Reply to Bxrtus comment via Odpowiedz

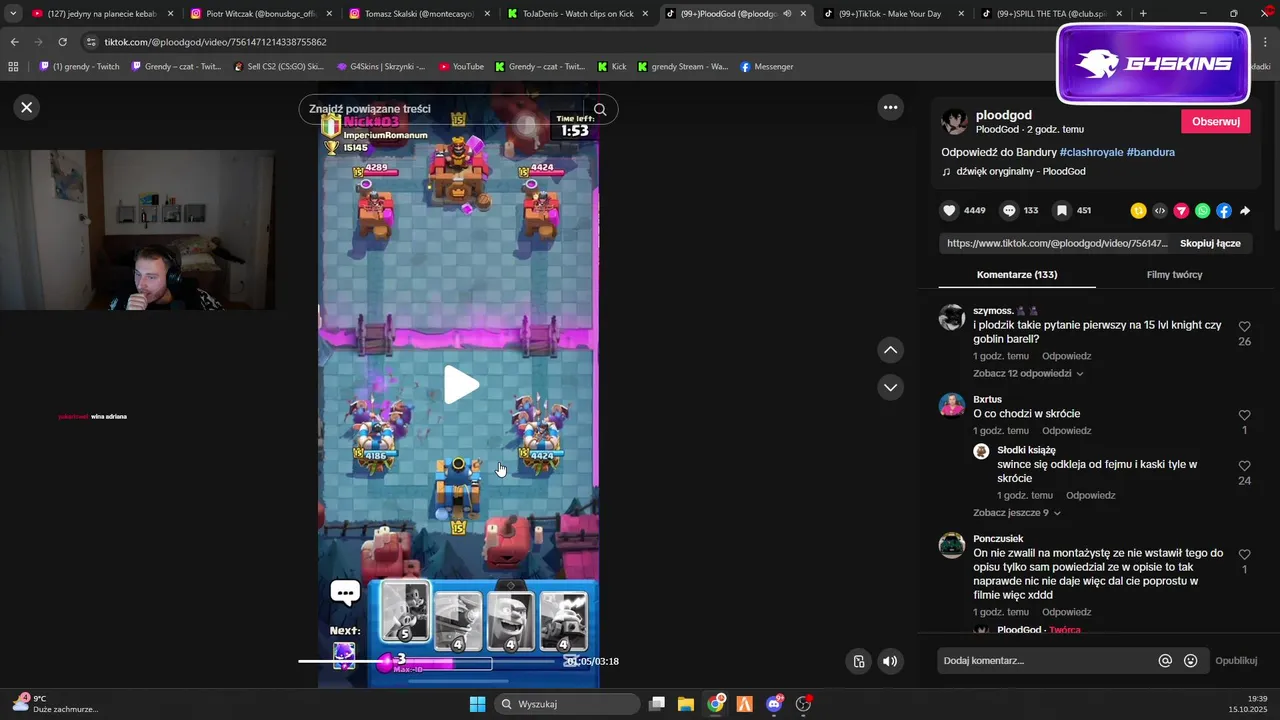click(x=1066, y=431)
